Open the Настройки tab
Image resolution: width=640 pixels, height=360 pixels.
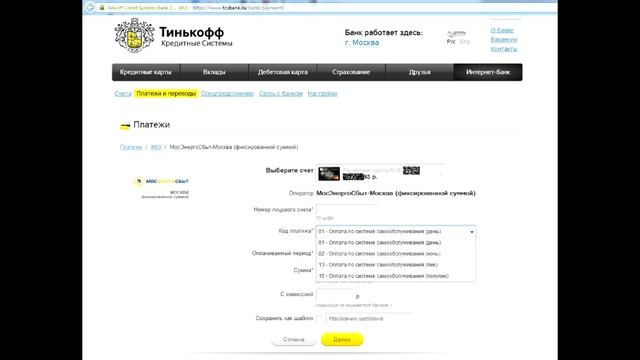coord(322,93)
